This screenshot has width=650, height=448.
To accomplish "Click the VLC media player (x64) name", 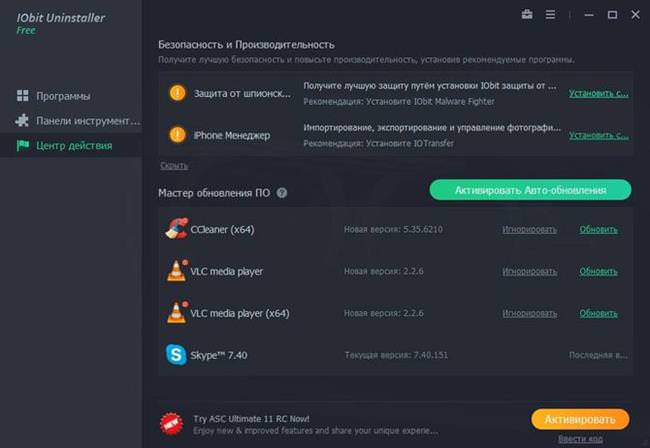I will pyautogui.click(x=240, y=313).
